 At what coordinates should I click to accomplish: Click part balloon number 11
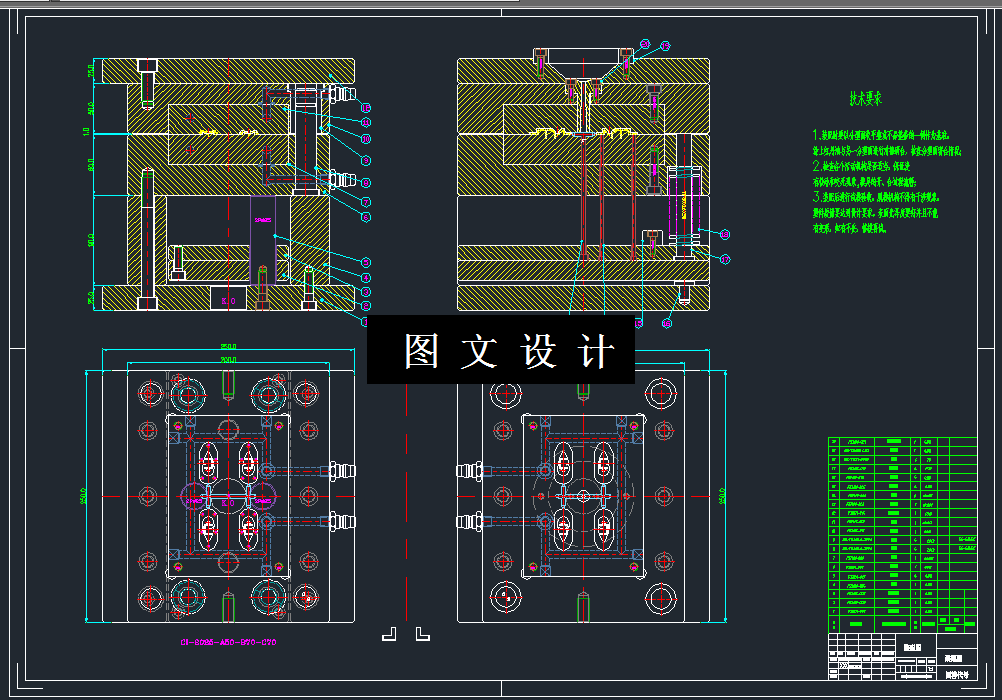366,122
